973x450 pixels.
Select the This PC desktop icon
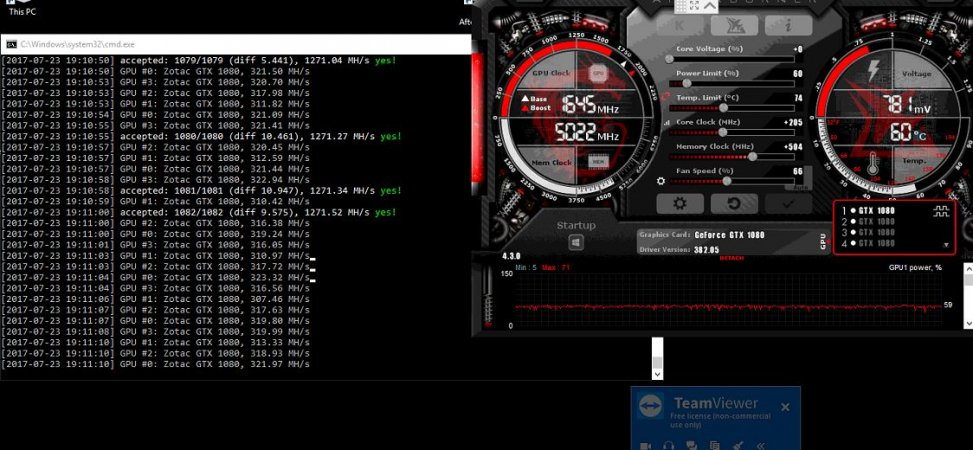pos(22,9)
